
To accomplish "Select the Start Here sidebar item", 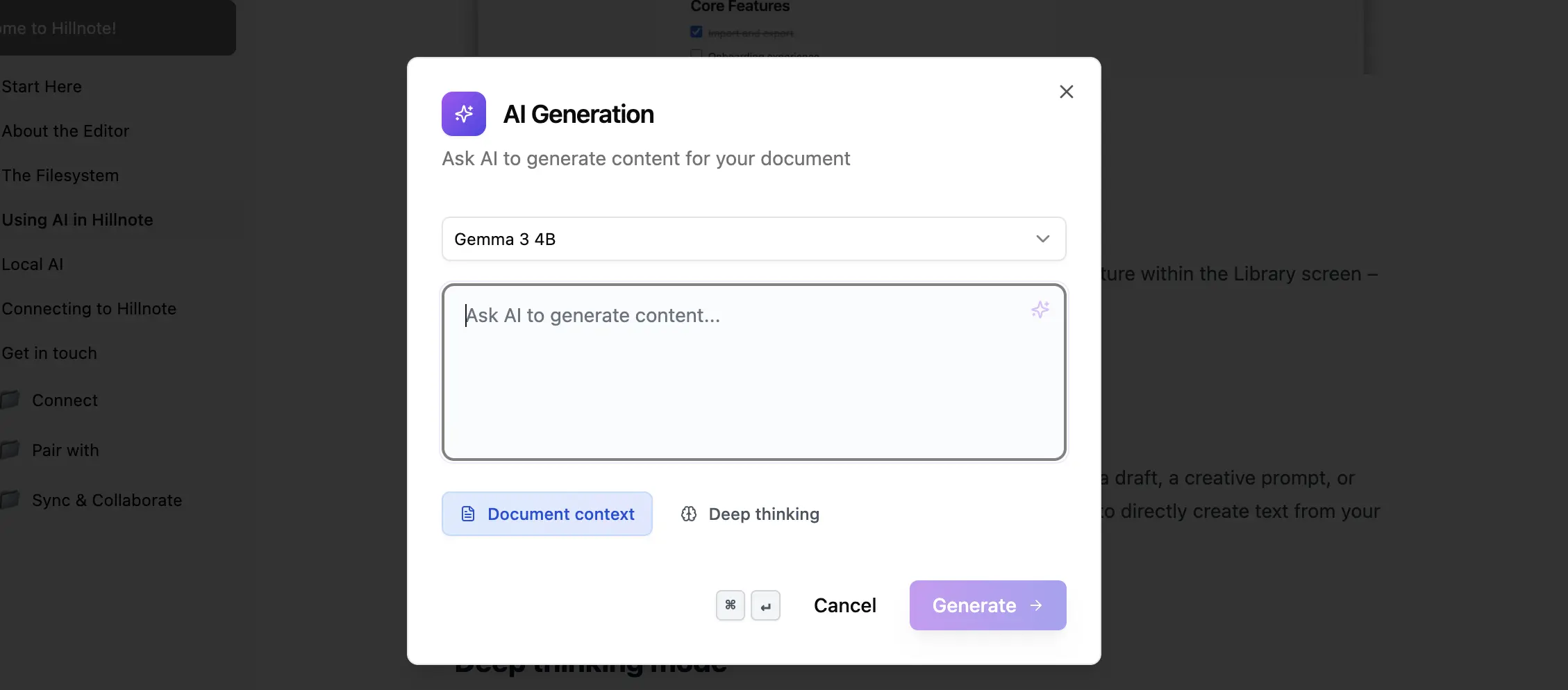I will coord(42,87).
